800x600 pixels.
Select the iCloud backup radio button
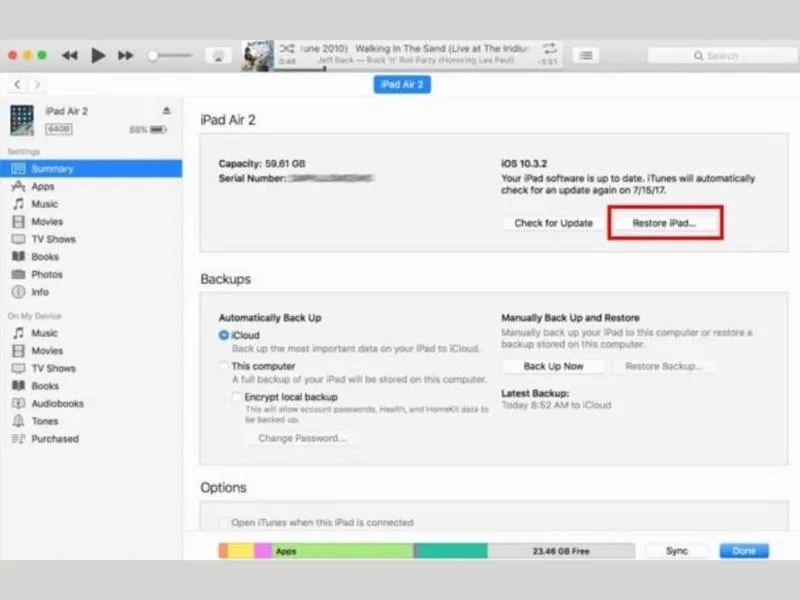pyautogui.click(x=223, y=335)
